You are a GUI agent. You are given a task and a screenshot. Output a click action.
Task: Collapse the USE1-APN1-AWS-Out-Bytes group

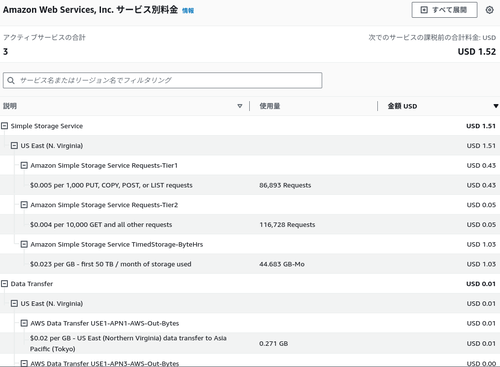(24, 323)
